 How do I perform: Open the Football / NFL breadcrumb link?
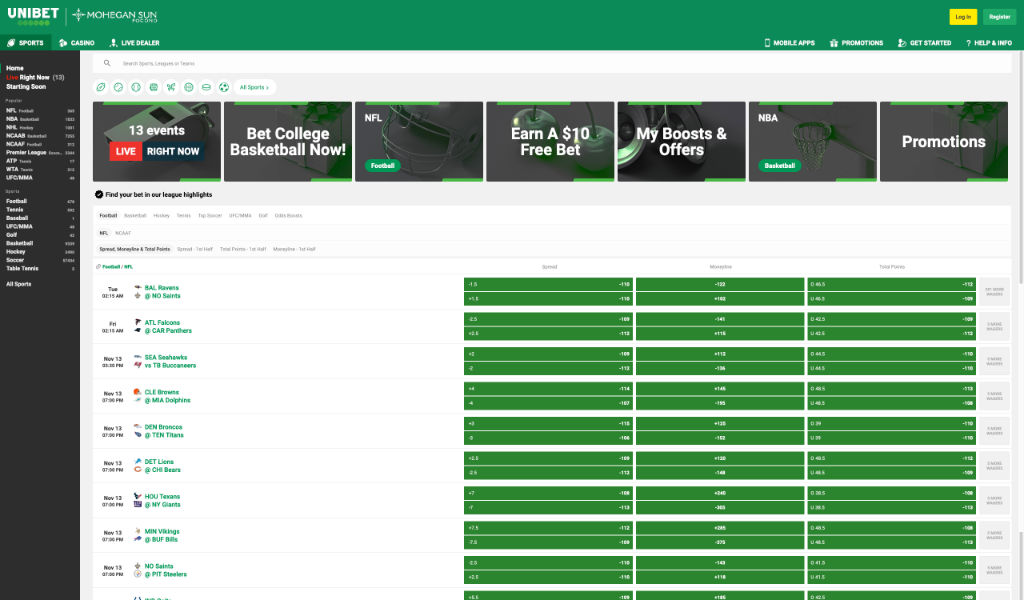(118, 266)
